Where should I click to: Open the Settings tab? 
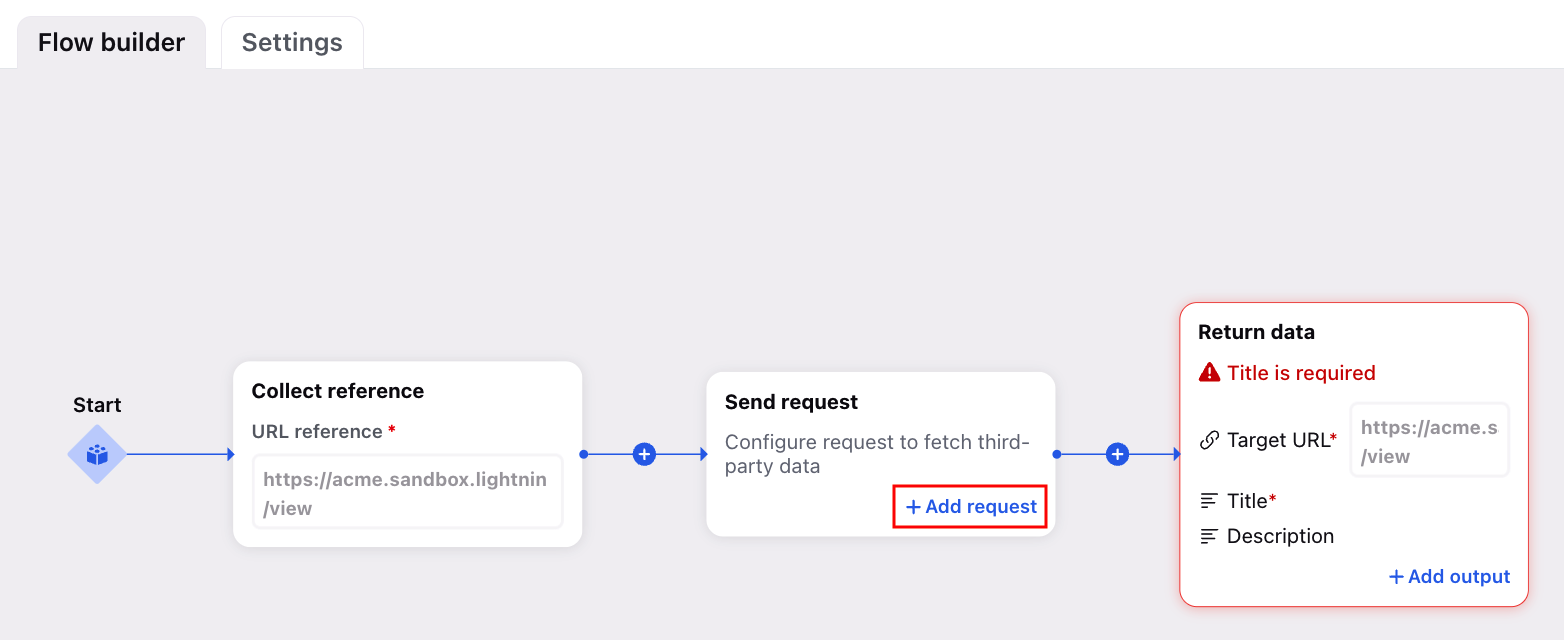point(292,43)
